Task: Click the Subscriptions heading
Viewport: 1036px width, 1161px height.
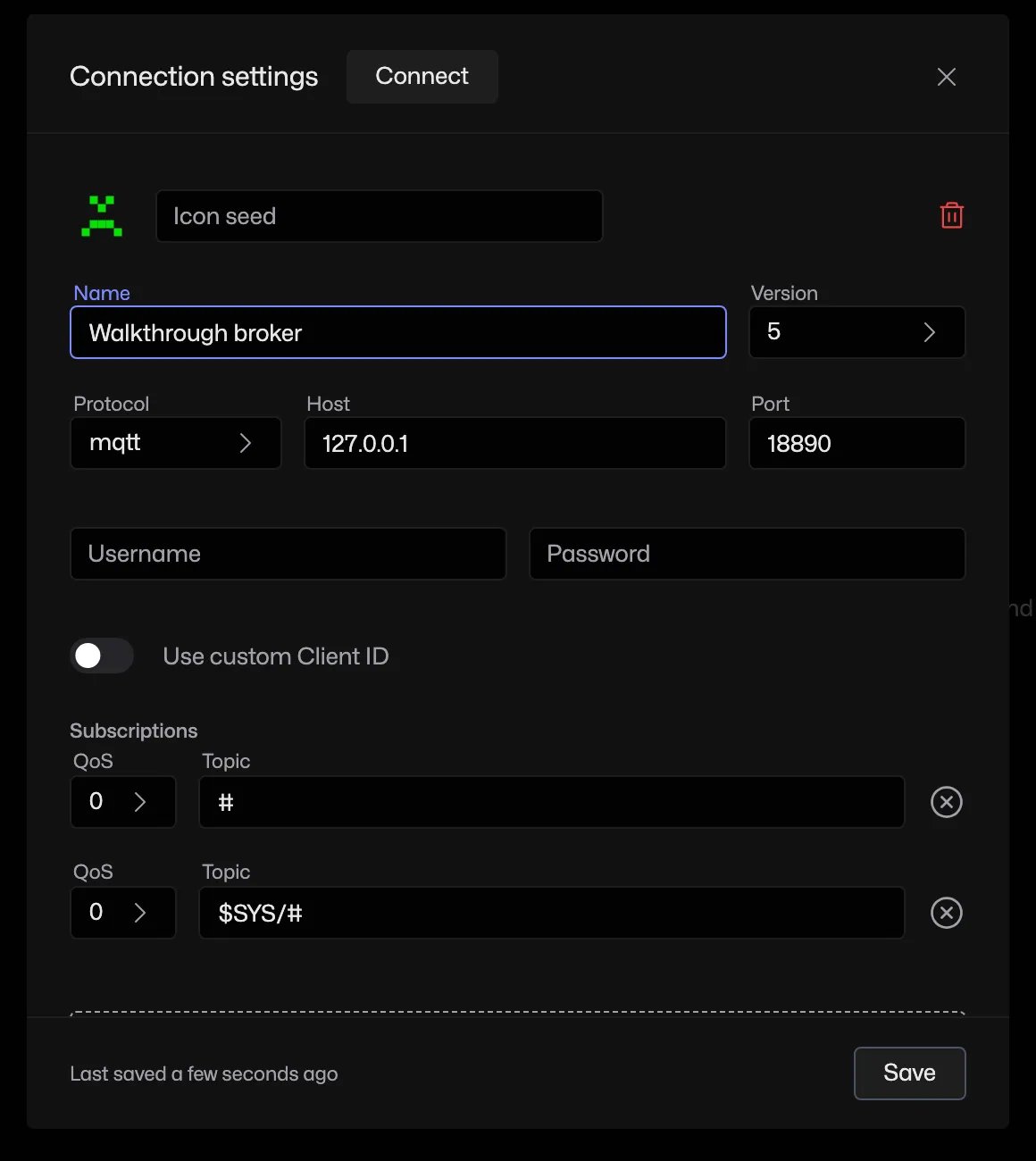Action: click(134, 731)
